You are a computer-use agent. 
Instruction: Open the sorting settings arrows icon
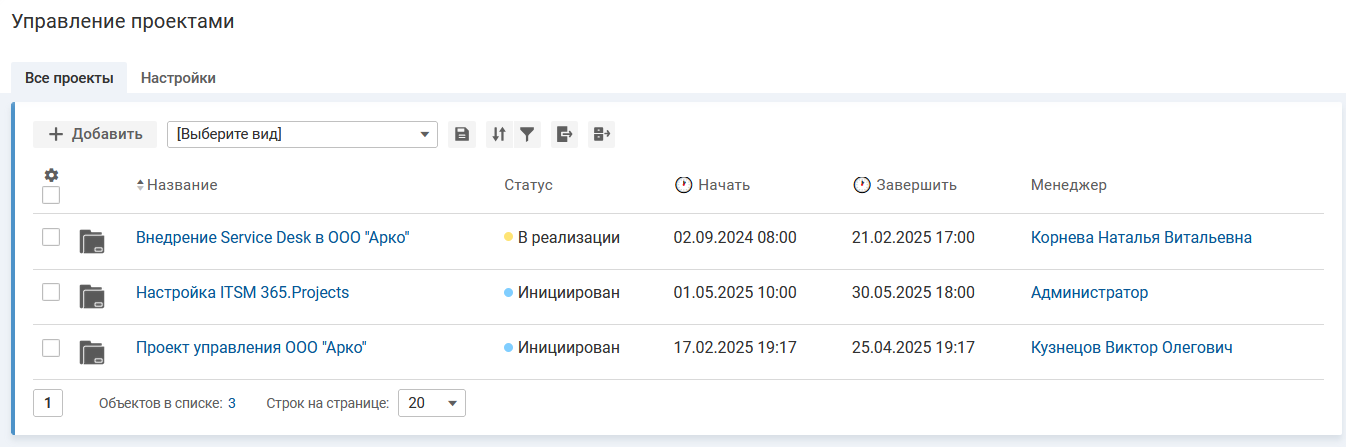coord(499,134)
